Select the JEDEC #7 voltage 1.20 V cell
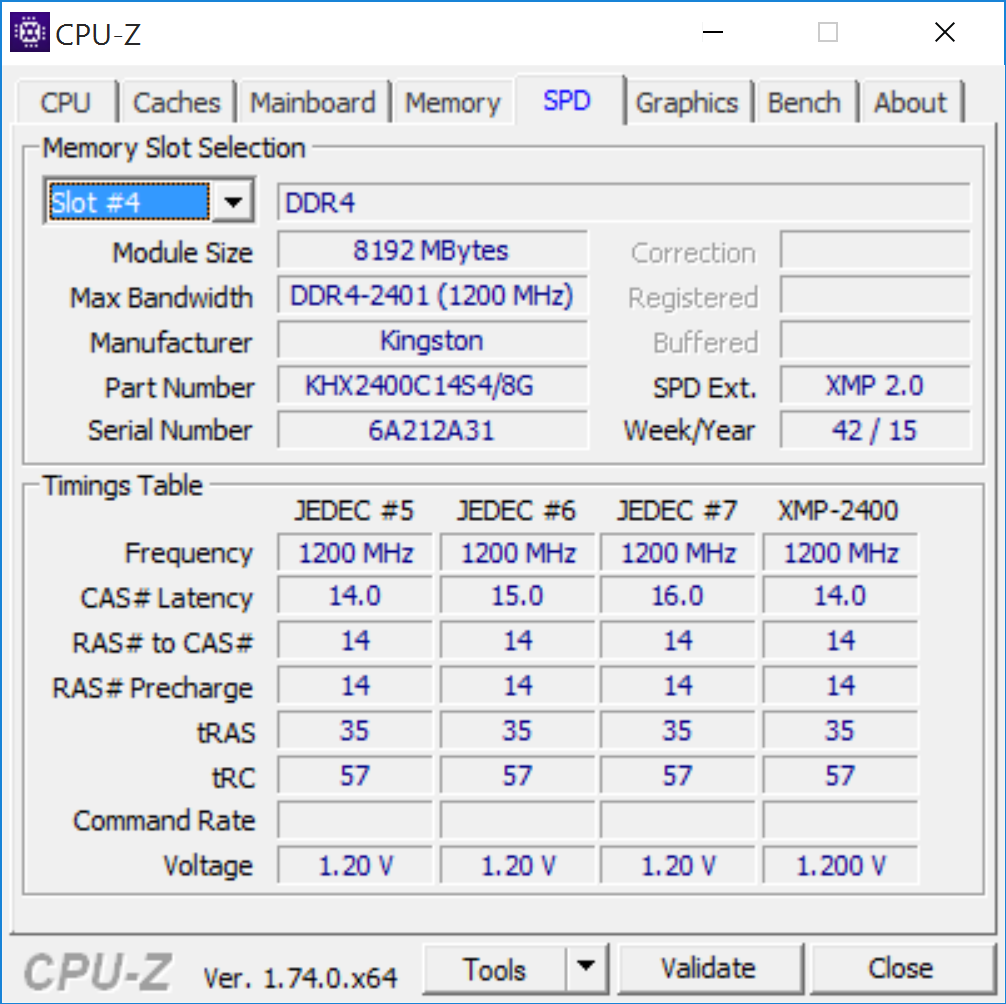The width and height of the screenshot is (1006, 1004). (678, 865)
